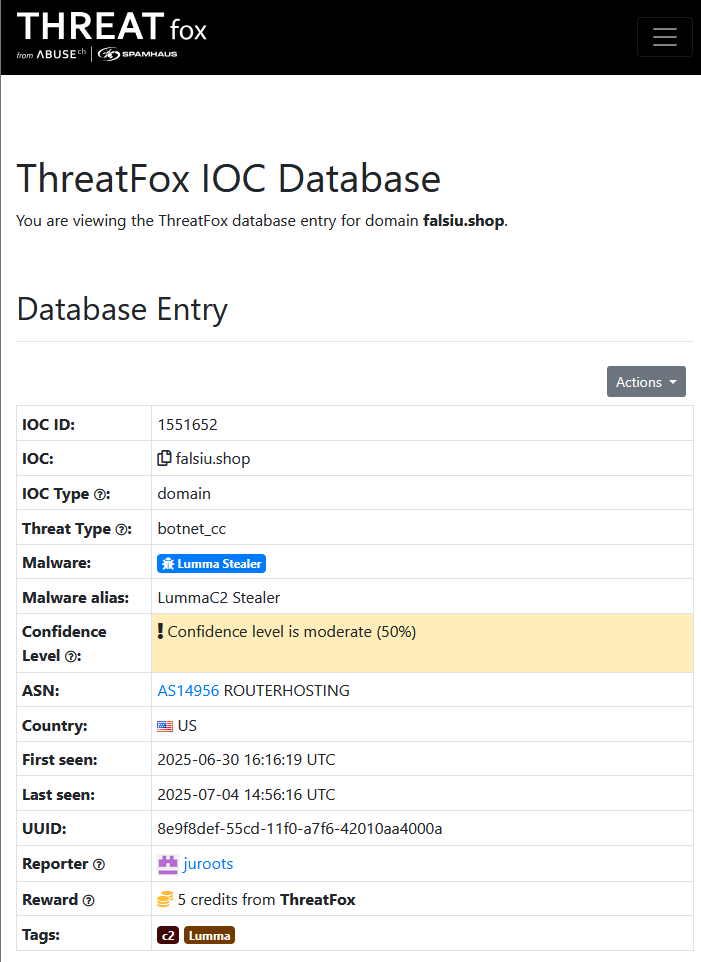Click the Reward help icon
Viewport: 701px width, 962px height.
88,901
